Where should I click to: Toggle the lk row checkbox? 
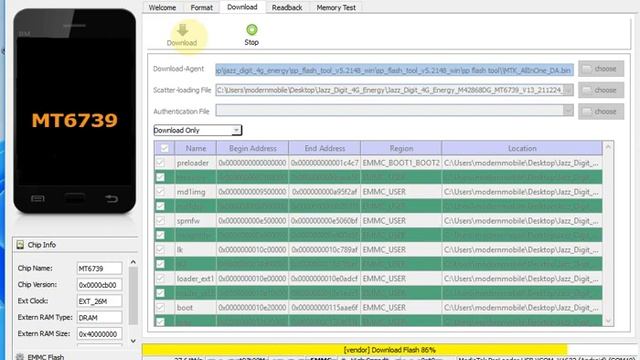point(160,250)
